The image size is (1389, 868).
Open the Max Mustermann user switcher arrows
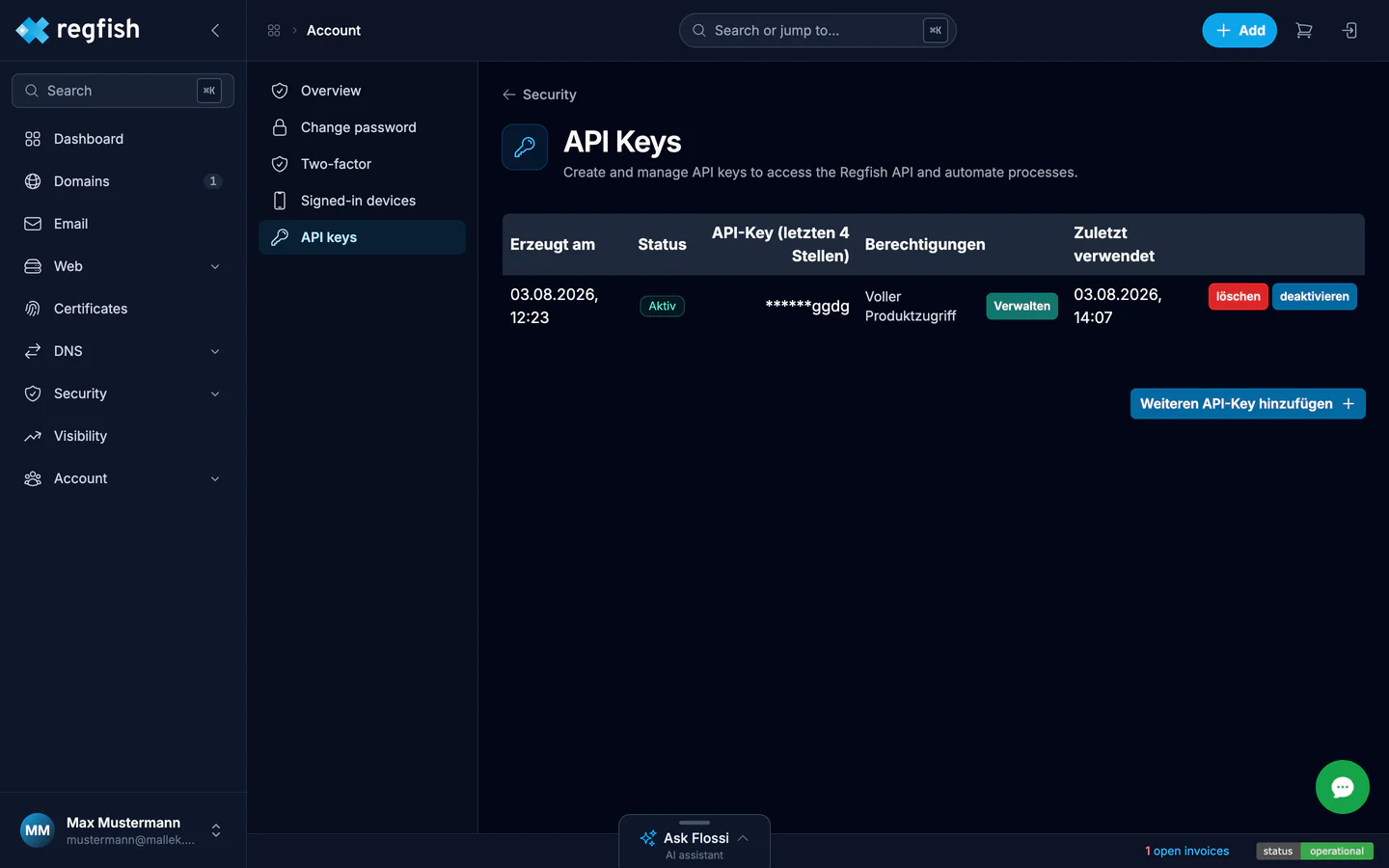[216, 830]
